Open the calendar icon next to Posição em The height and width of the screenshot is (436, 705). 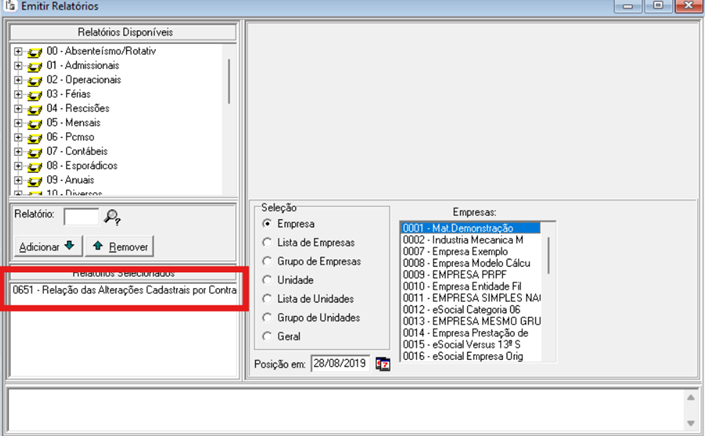[382, 362]
